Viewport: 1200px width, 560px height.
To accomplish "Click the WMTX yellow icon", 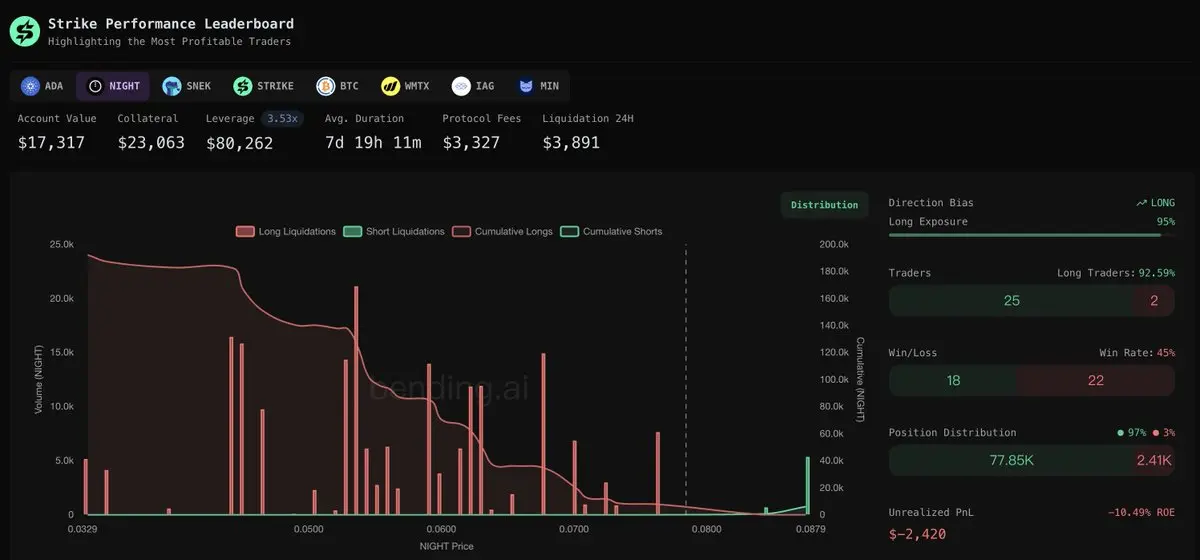I will [389, 86].
